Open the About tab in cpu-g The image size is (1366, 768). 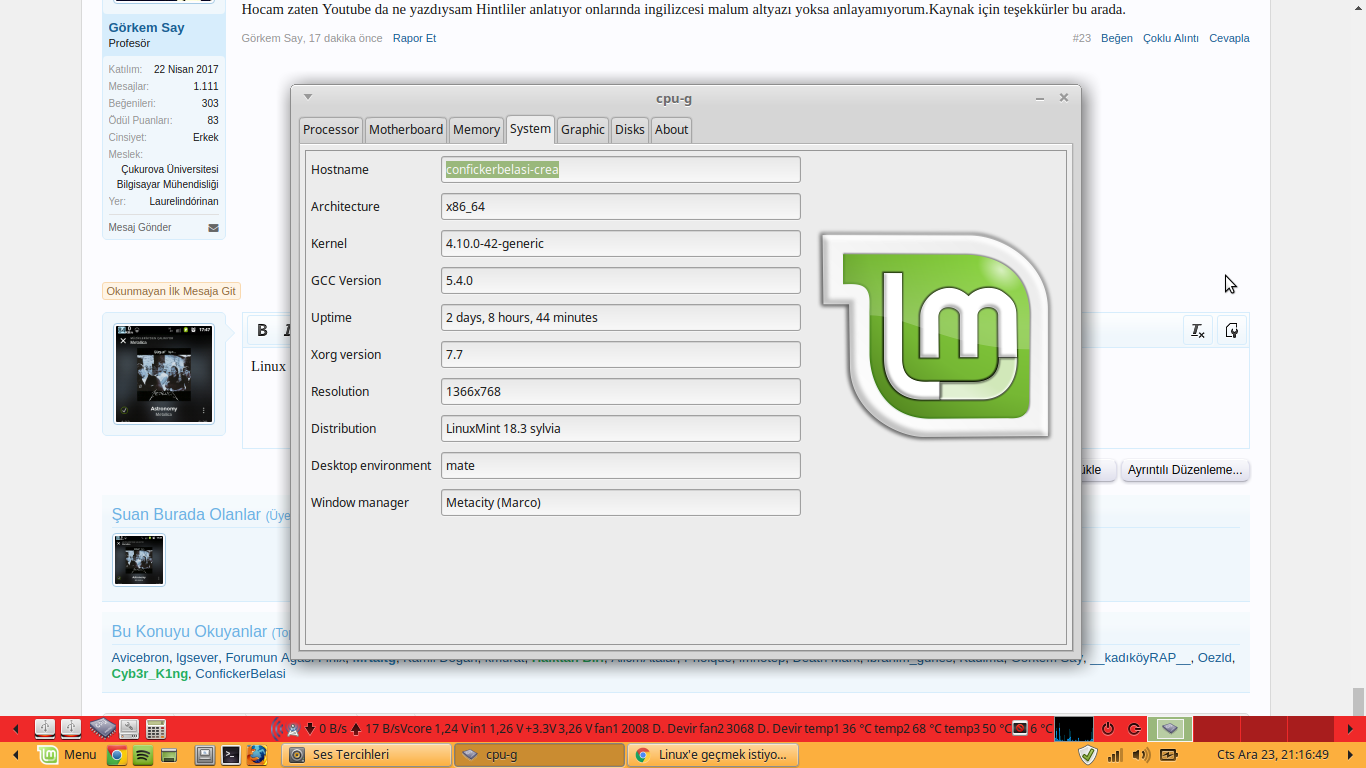(671, 129)
